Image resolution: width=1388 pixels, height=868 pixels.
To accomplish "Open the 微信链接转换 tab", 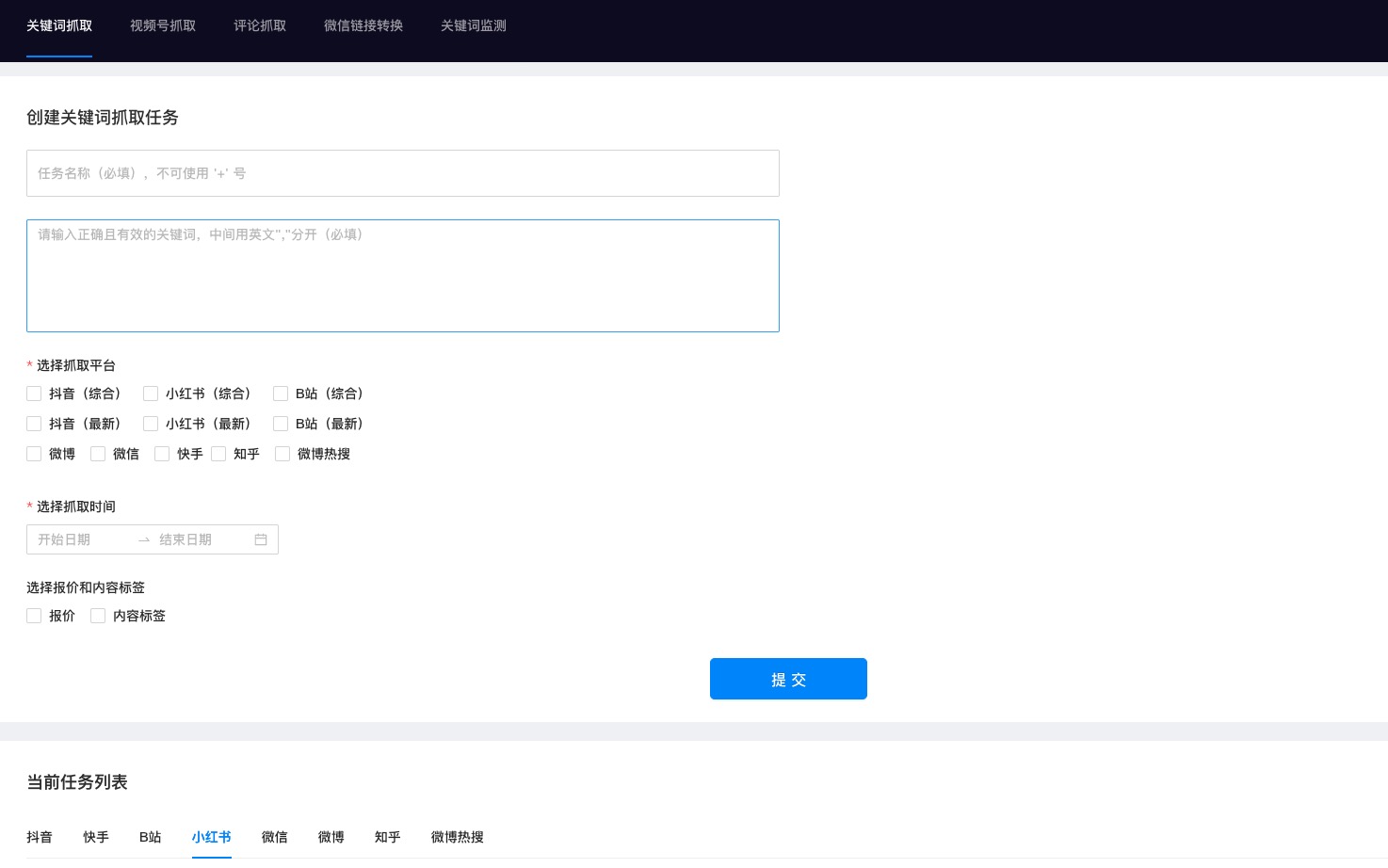I will coord(363,26).
